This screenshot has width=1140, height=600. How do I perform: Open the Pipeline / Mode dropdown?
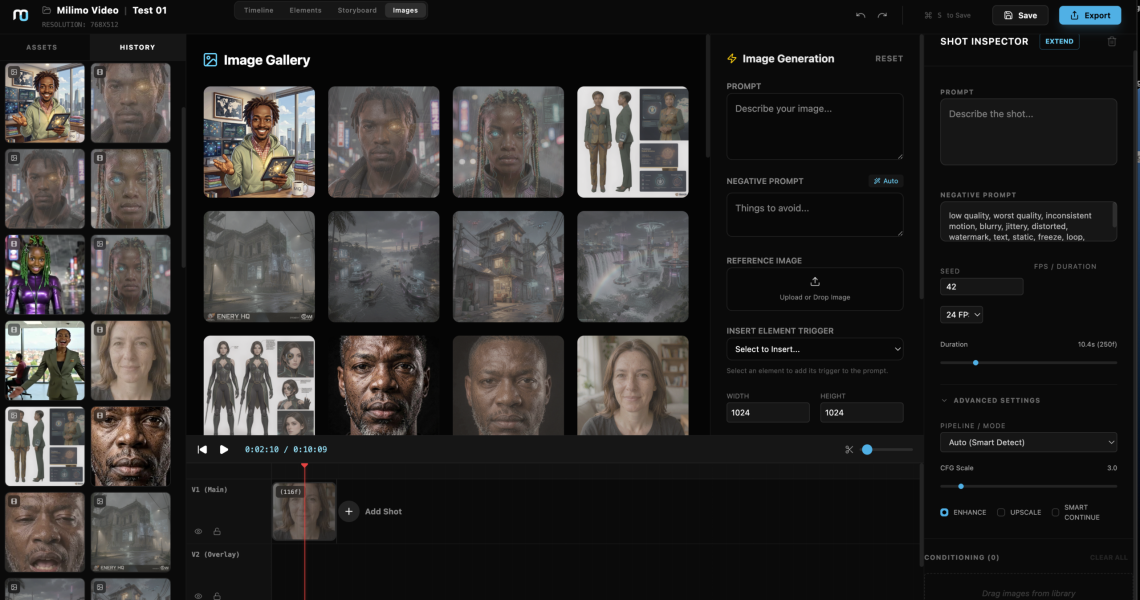[x=1028, y=442]
